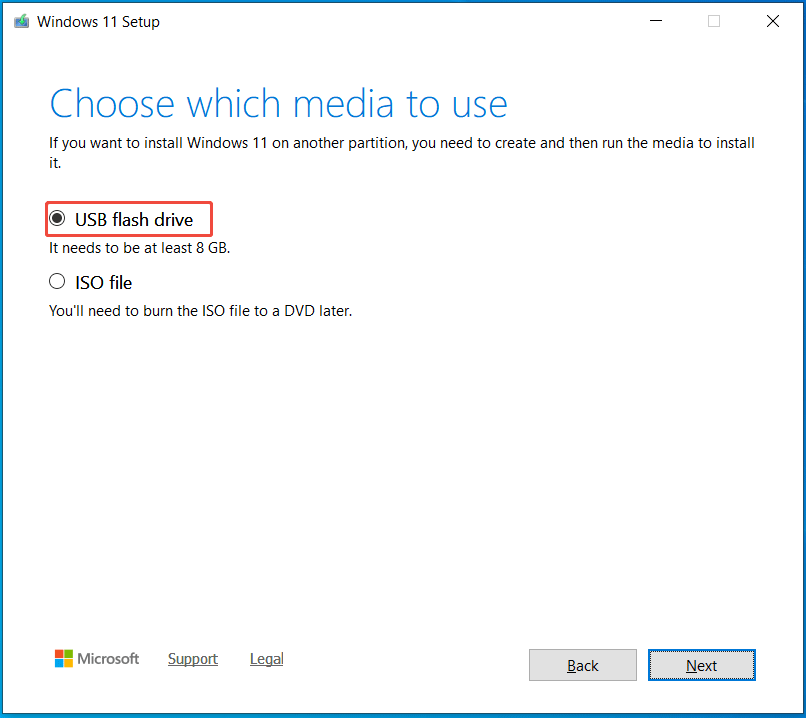Screen dimensions: 806x718
Task: Click the ISO file label text
Action: click(x=102, y=282)
